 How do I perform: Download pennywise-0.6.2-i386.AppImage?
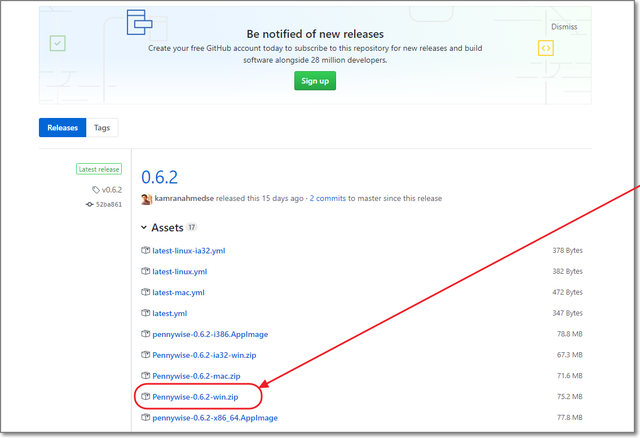[210, 334]
